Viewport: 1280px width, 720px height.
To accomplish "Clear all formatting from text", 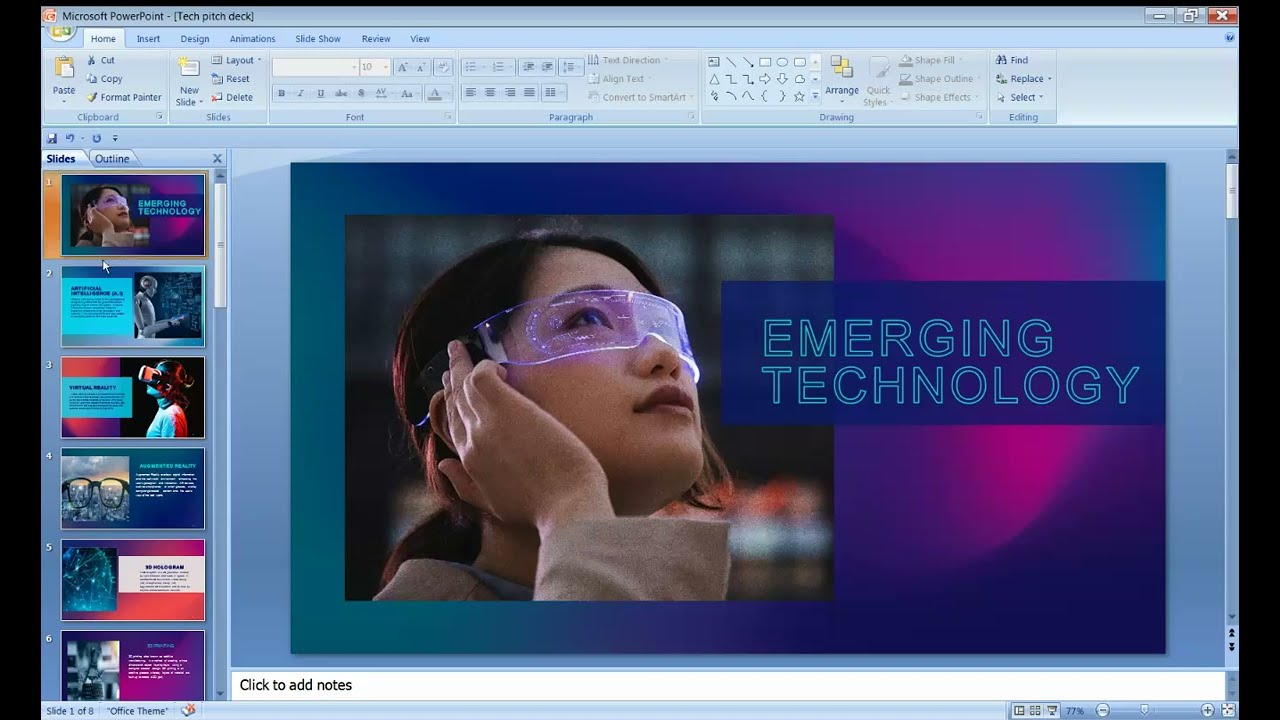I will coord(443,67).
